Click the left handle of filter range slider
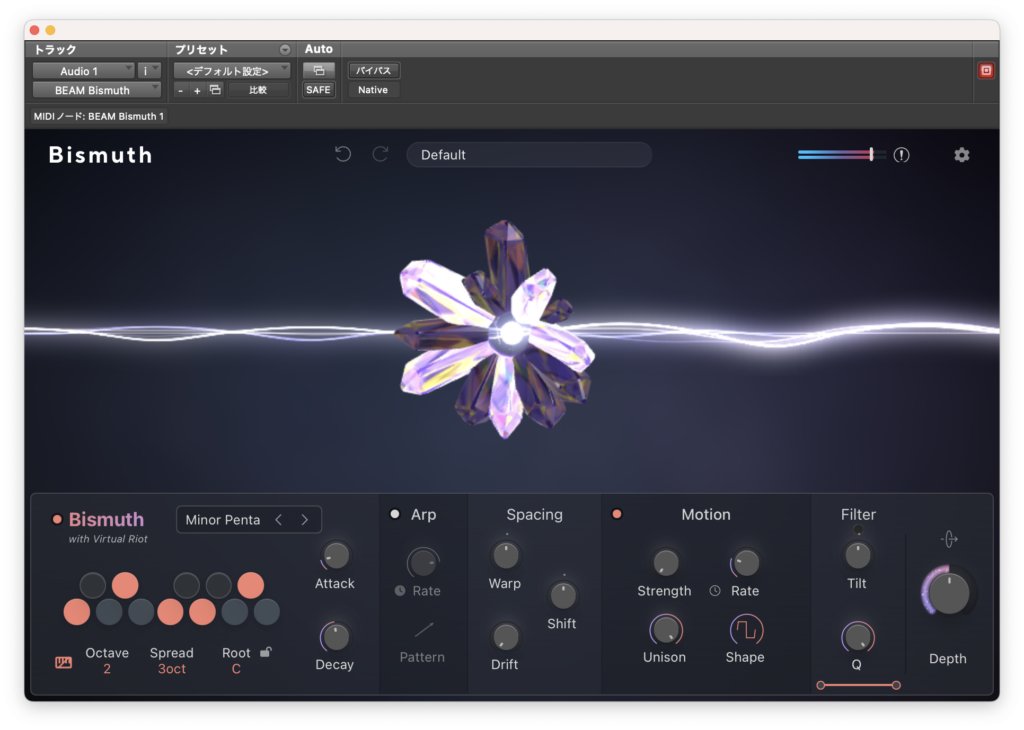The width and height of the screenshot is (1024, 730). click(821, 685)
